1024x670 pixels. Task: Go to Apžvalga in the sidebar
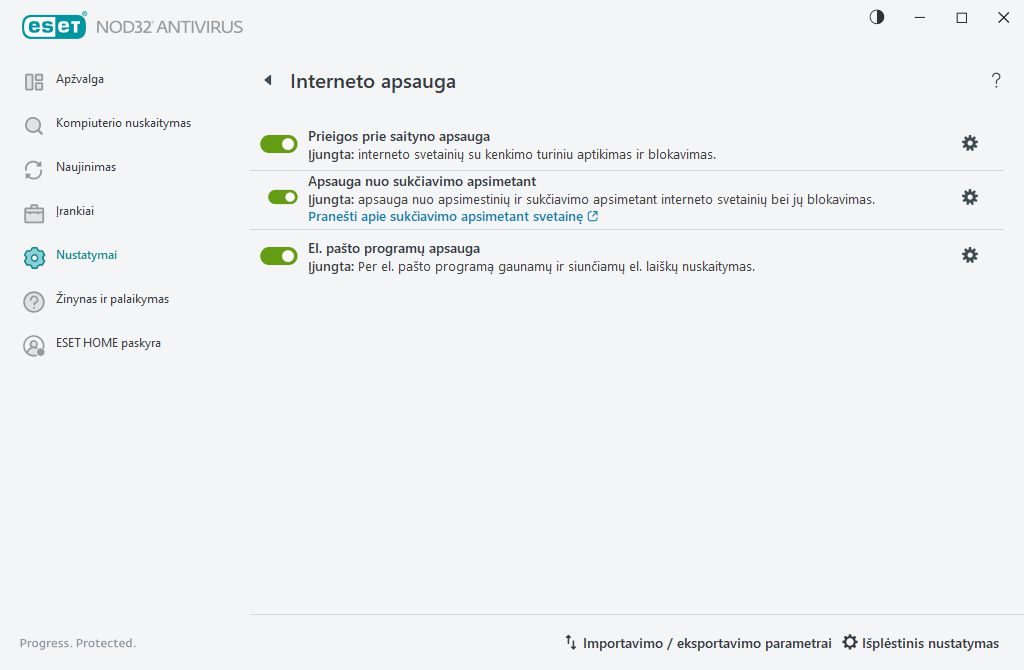point(33,79)
